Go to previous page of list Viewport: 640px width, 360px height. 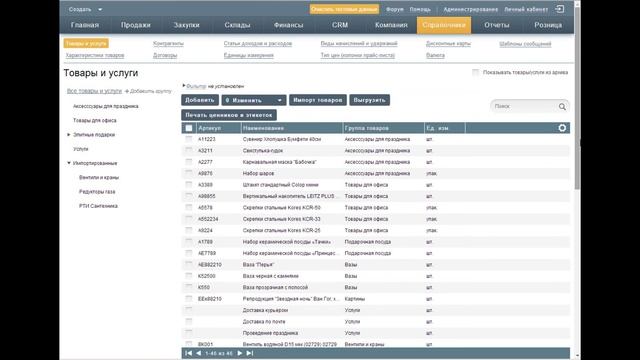pos(199,353)
